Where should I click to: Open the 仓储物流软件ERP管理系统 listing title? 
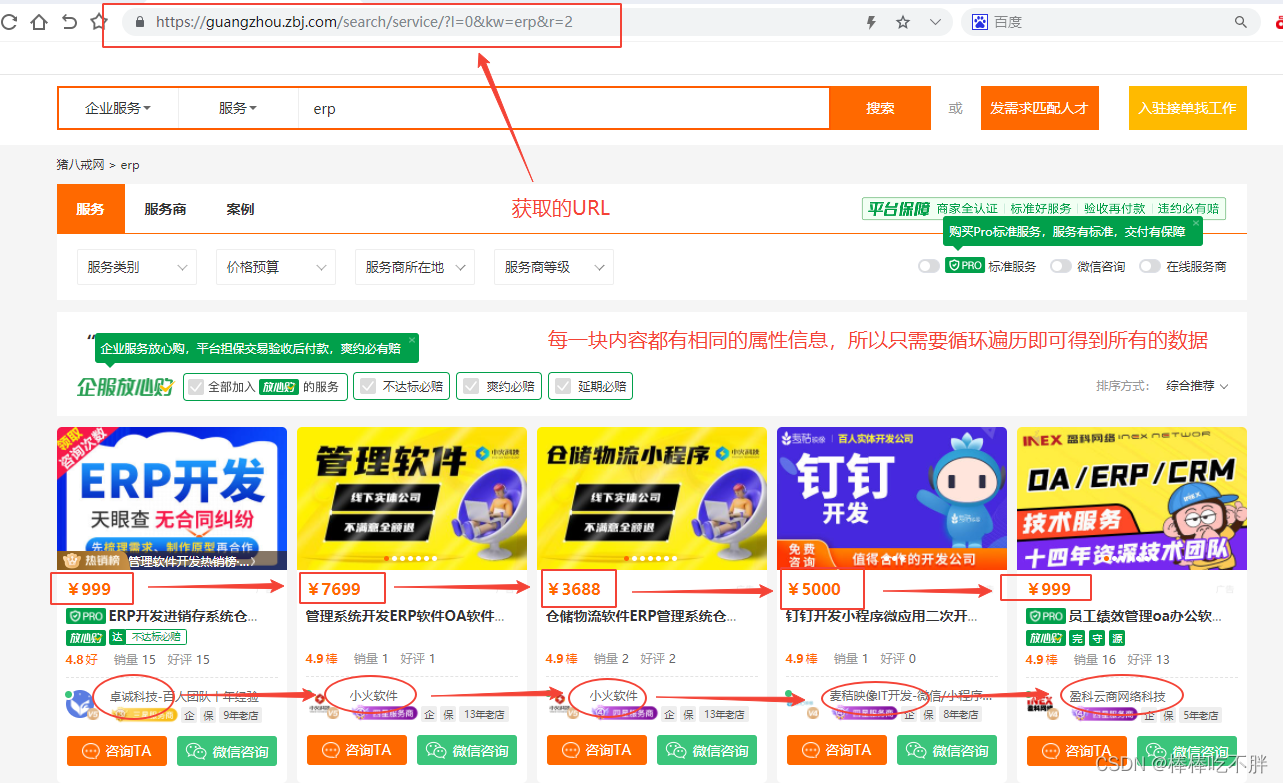(x=641, y=616)
